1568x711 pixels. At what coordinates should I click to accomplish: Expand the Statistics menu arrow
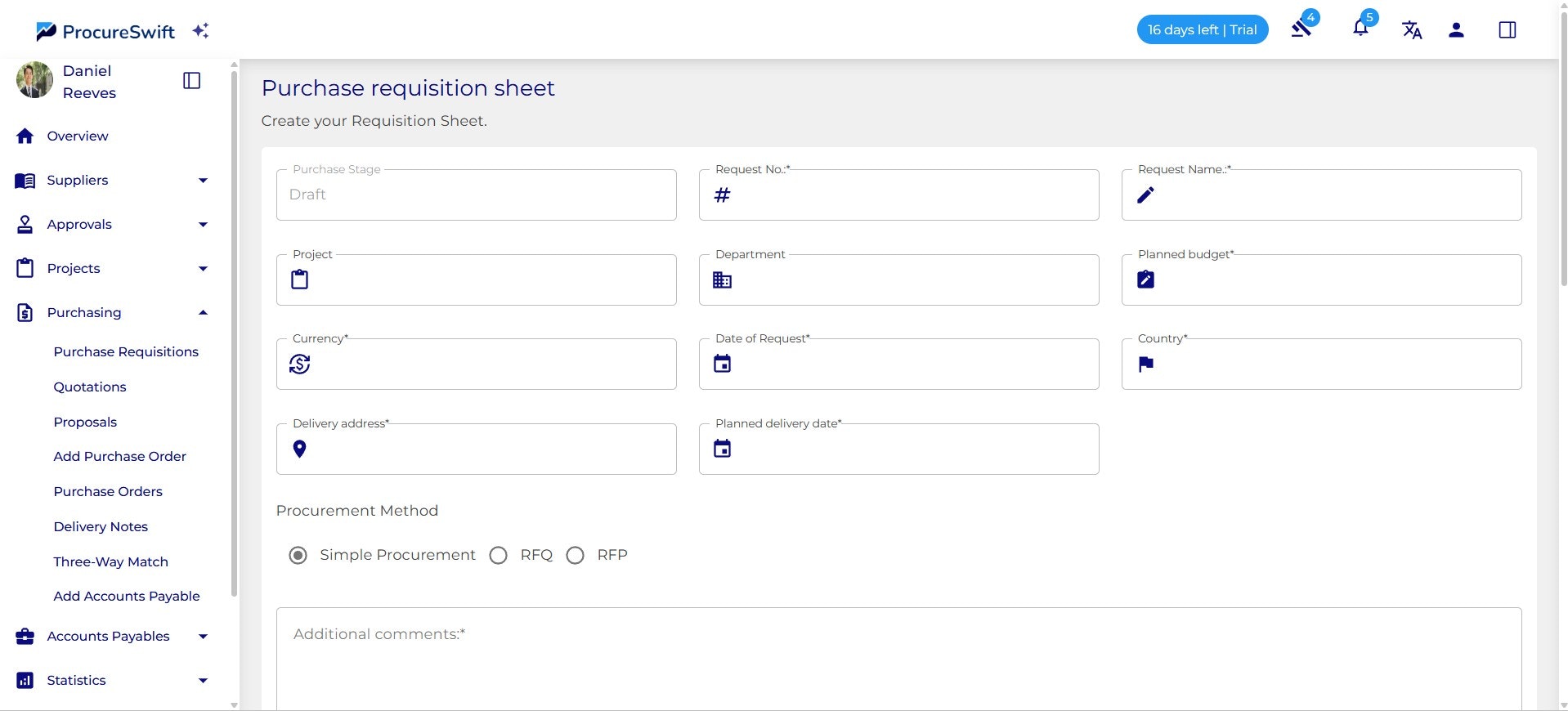(x=204, y=681)
